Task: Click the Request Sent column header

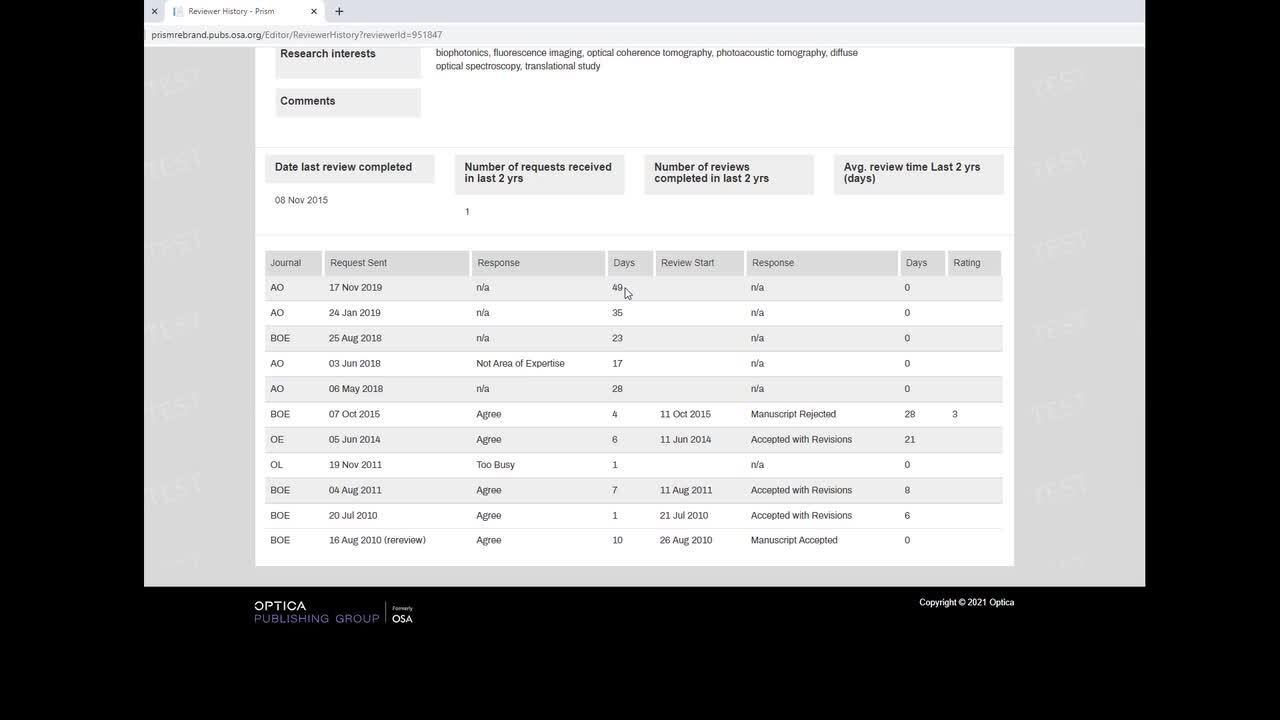Action: (397, 263)
